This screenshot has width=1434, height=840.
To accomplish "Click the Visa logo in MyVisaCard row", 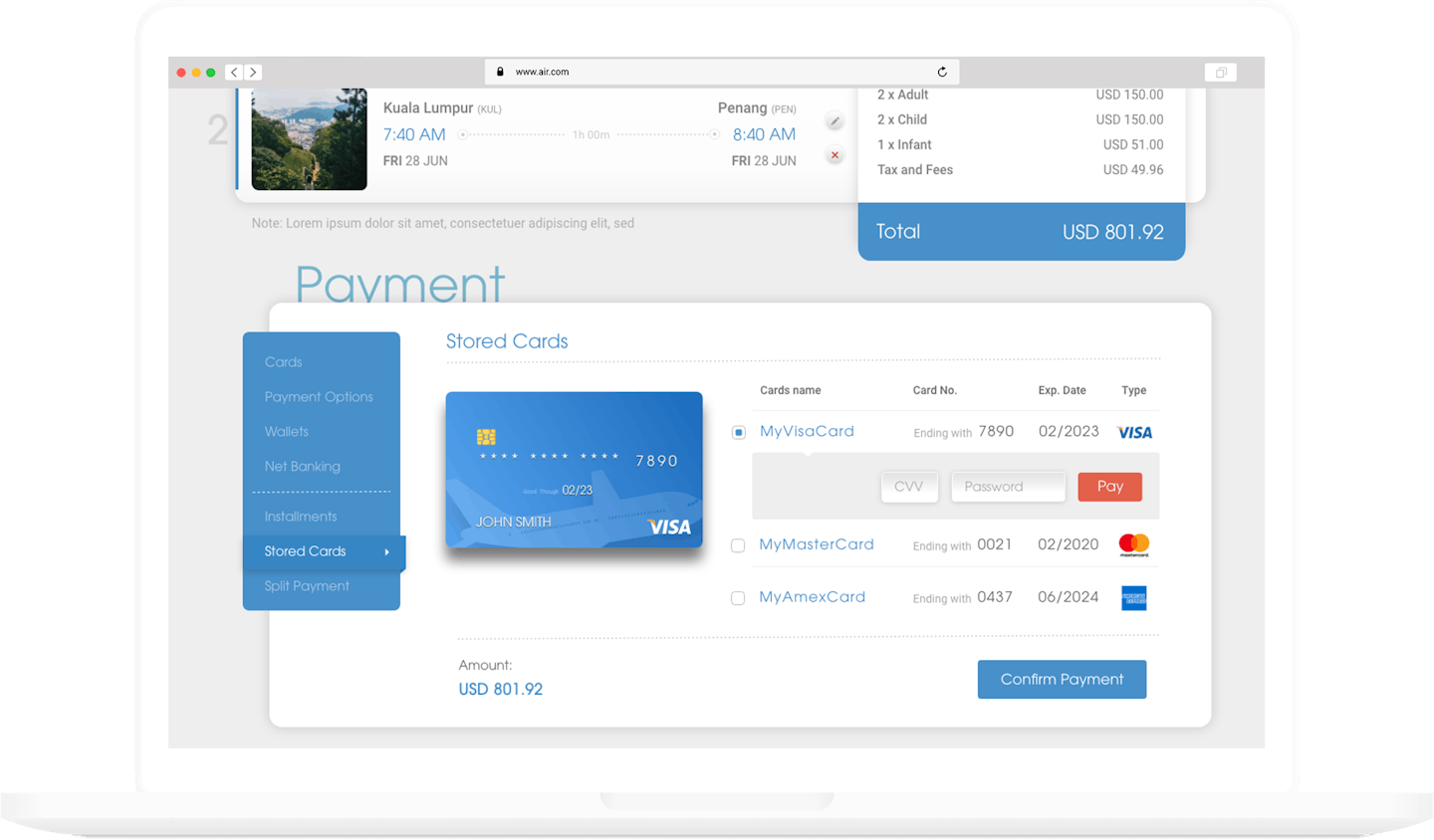I will click(1134, 433).
